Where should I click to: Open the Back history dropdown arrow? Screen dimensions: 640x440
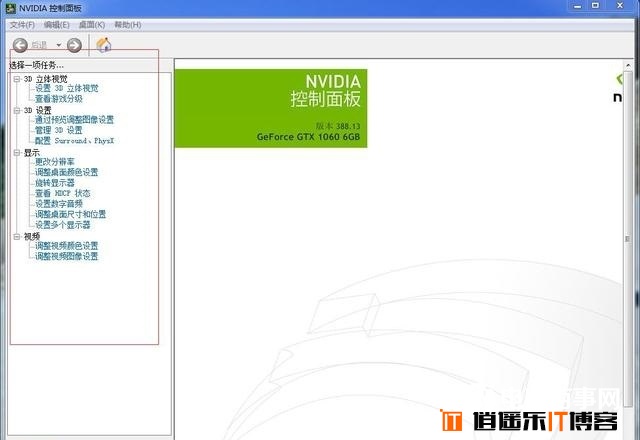tap(59, 45)
